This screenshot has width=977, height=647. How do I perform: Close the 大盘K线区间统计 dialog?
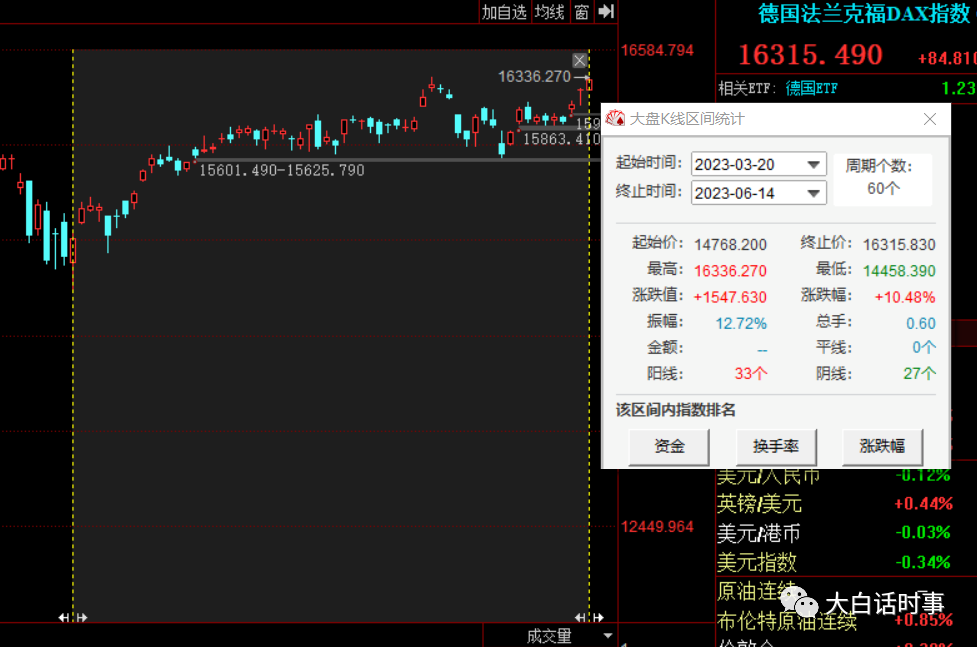tap(930, 119)
